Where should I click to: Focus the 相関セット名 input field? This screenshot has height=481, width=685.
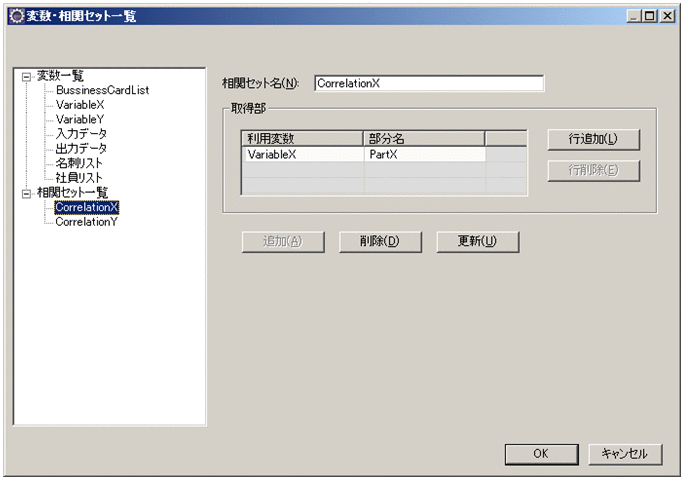(429, 83)
